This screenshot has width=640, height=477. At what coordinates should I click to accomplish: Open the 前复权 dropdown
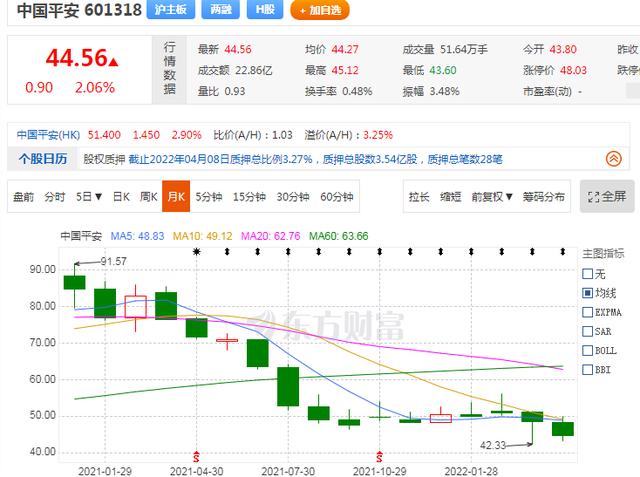tap(492, 197)
